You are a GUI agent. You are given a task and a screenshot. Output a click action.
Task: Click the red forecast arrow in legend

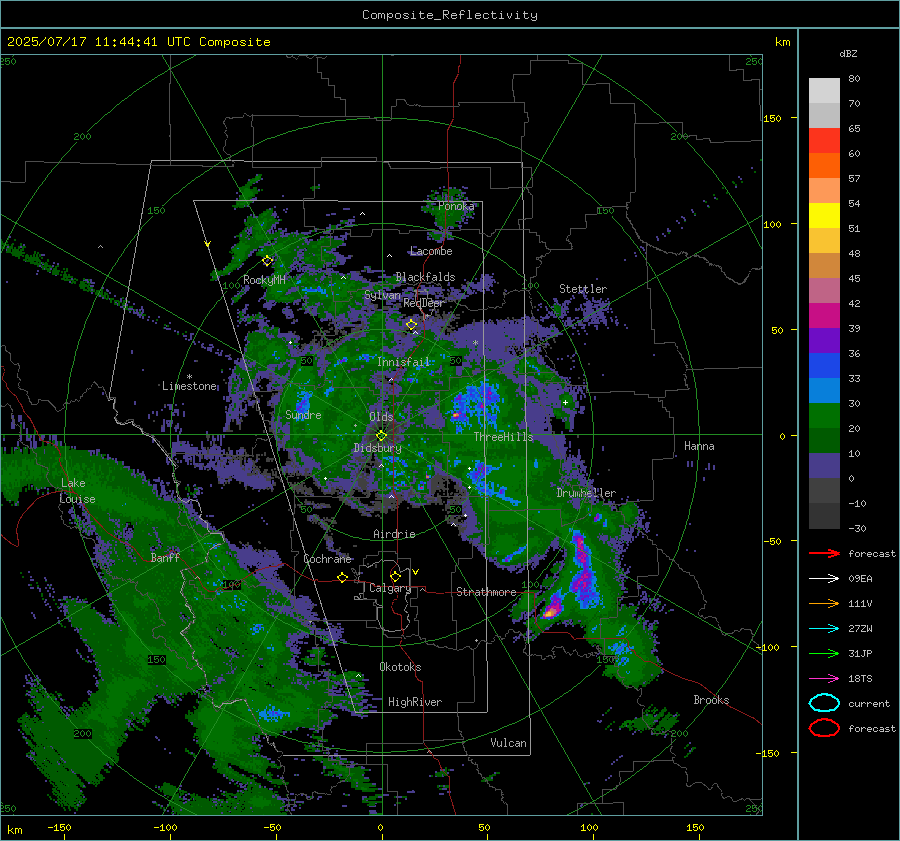824,553
